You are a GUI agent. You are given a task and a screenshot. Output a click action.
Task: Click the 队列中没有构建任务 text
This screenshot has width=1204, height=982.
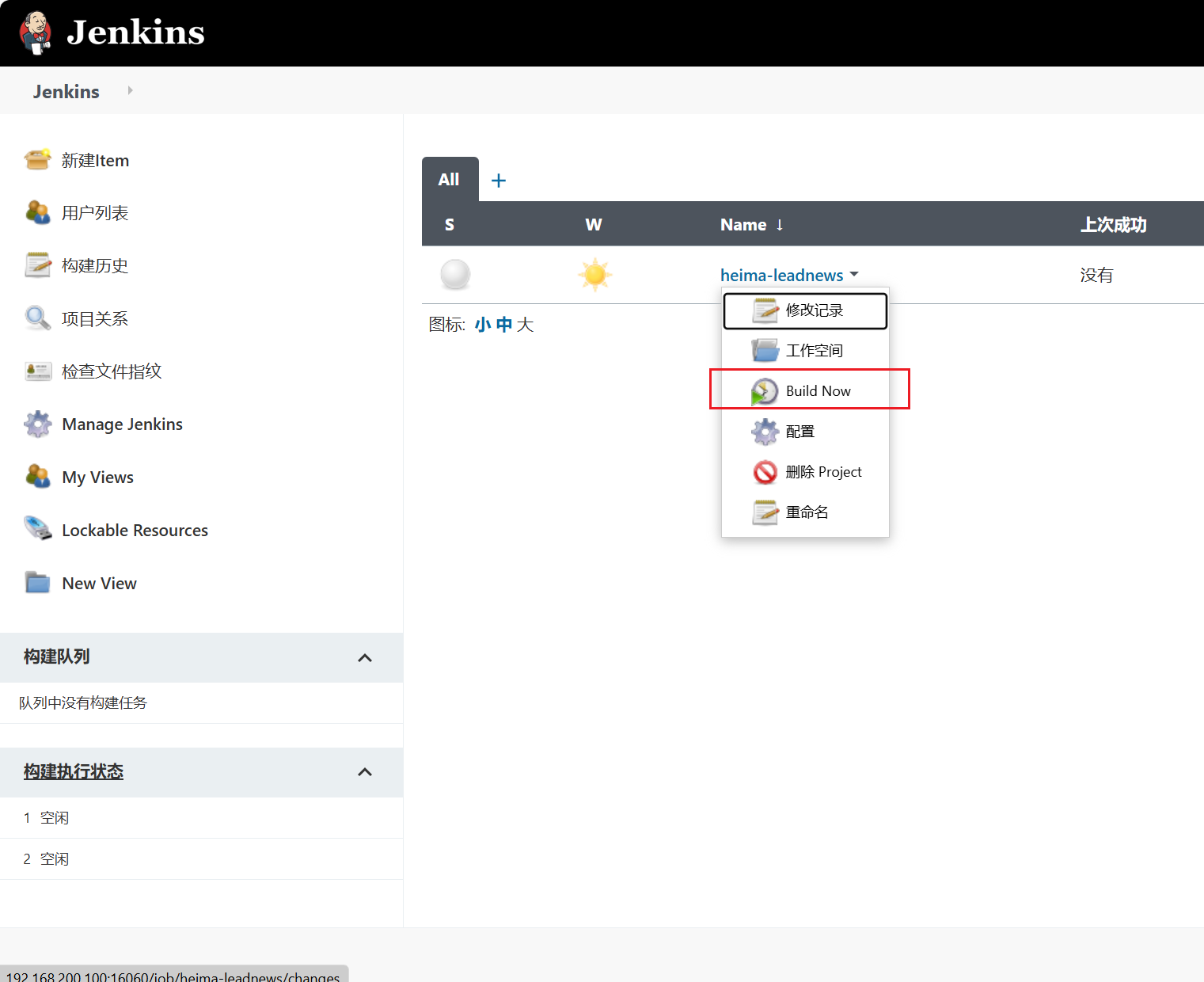coord(83,703)
